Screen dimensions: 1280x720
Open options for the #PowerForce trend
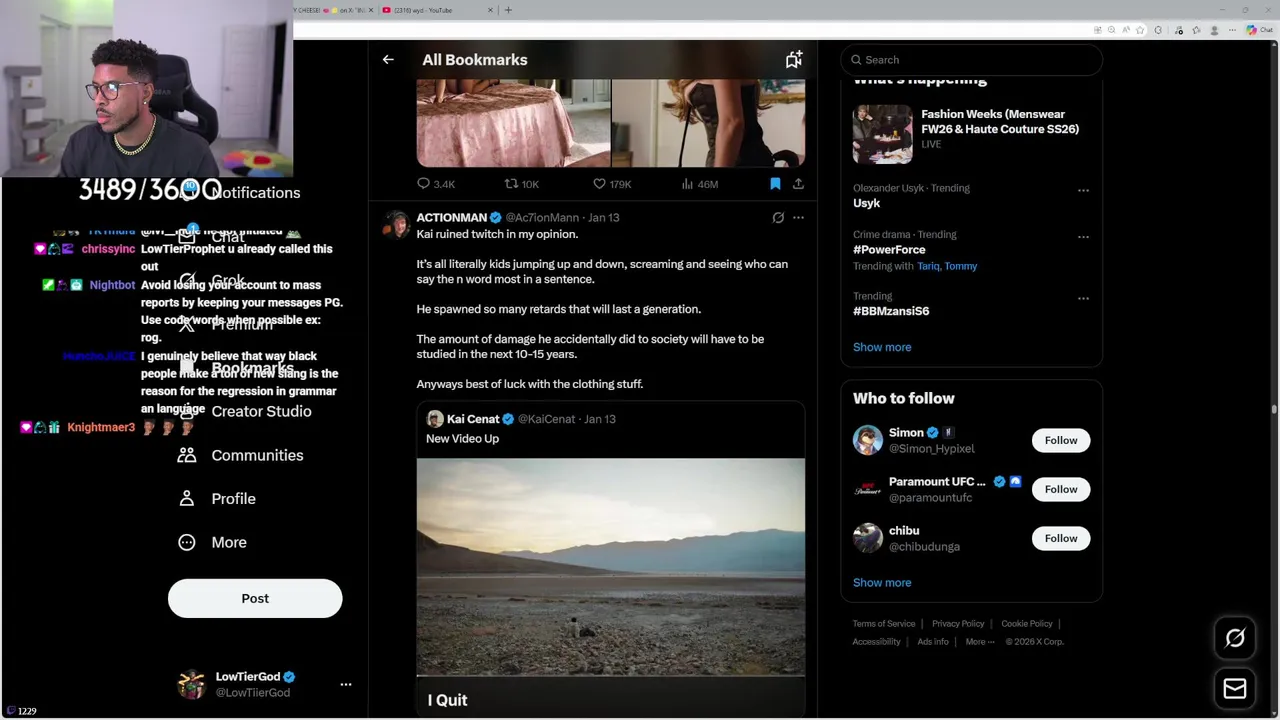1083,237
